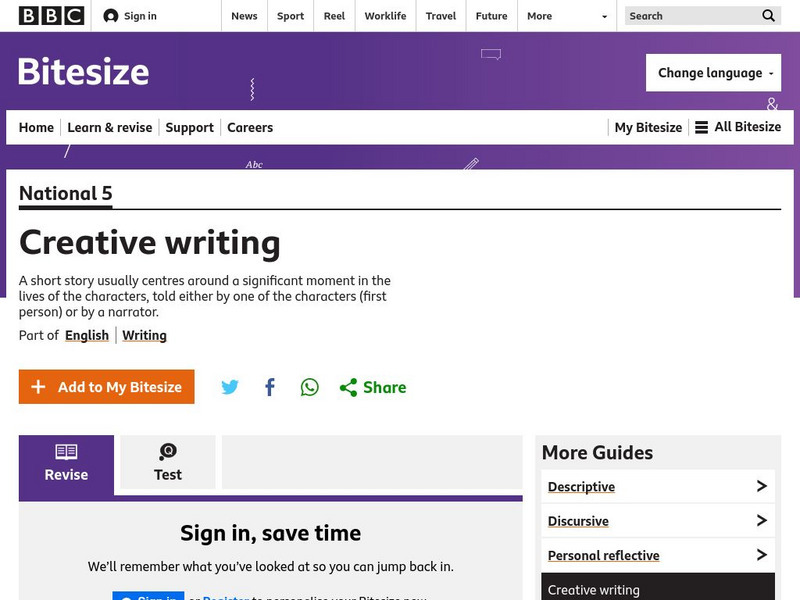The width and height of the screenshot is (800, 600).
Task: Open the Travel menu item
Action: [441, 16]
